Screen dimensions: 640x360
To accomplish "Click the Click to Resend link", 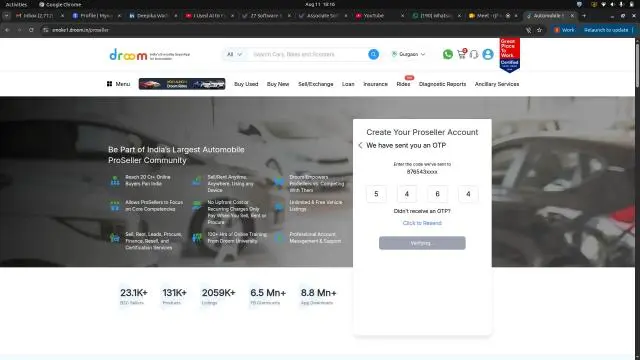I will [422, 223].
